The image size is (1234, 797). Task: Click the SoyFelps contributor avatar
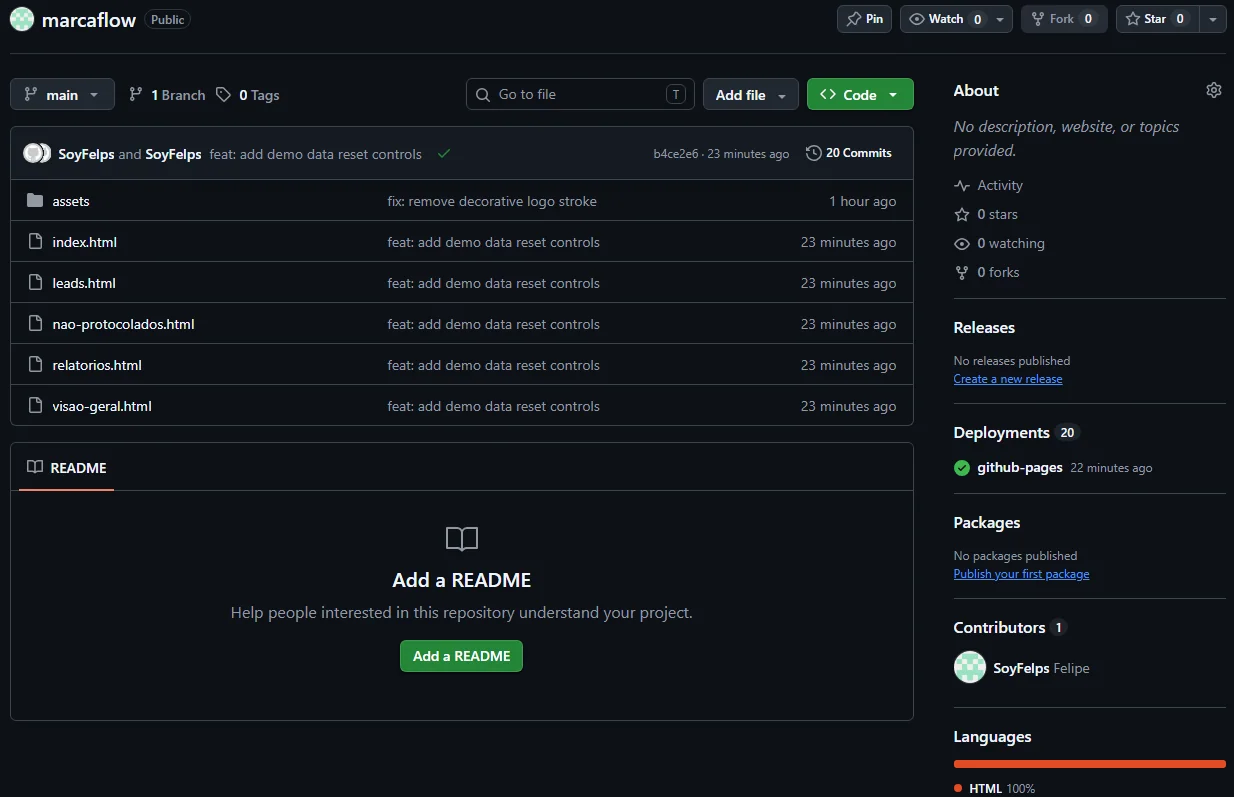(x=970, y=667)
